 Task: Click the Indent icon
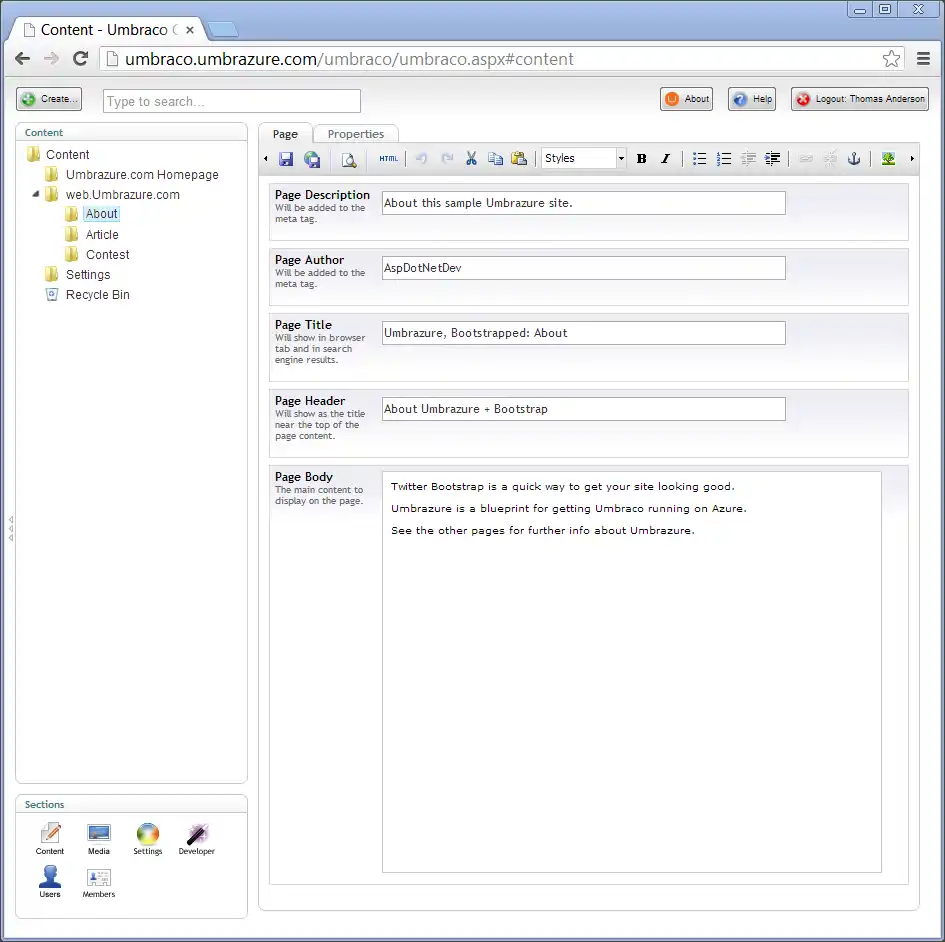pyautogui.click(x=772, y=159)
